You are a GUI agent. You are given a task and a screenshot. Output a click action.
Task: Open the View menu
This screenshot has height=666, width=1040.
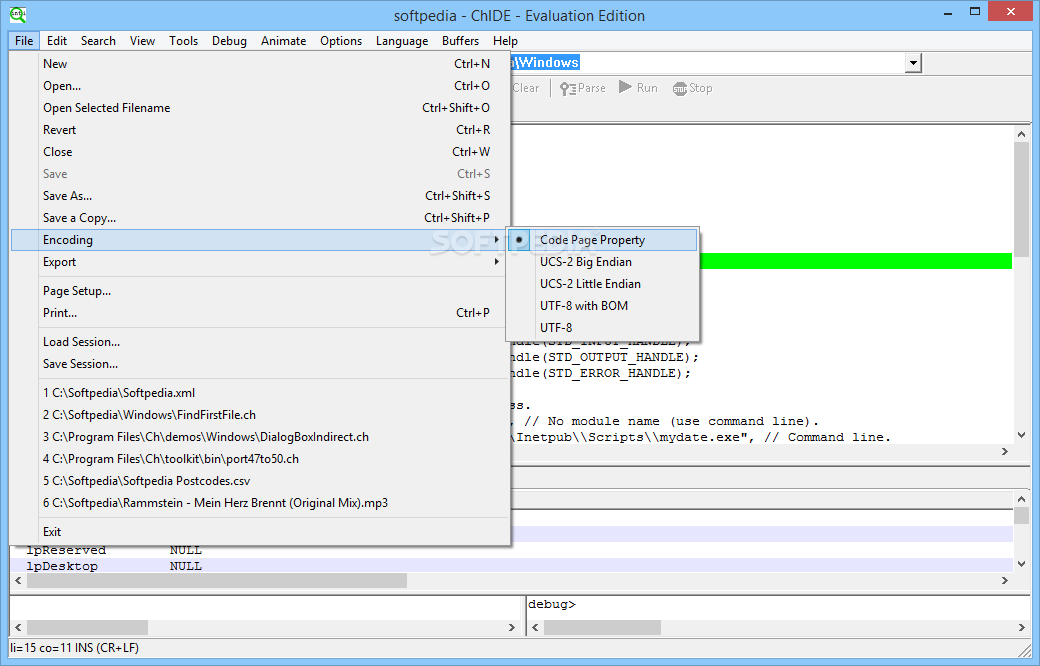[x=142, y=40]
